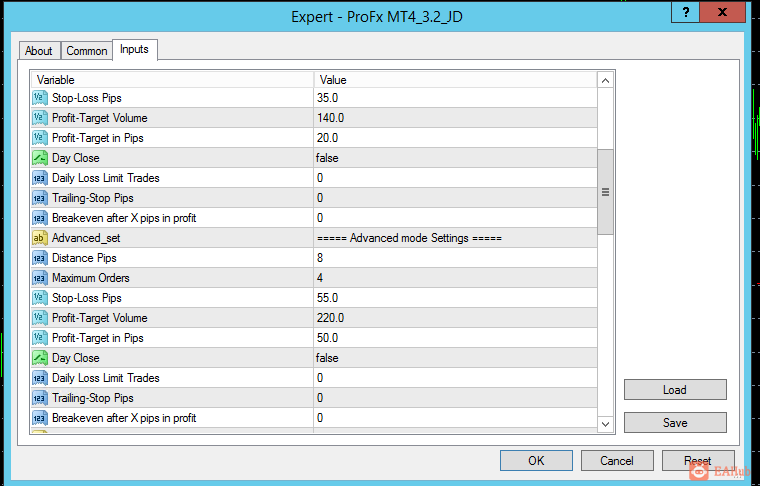Close the Expert dialog with the red X
This screenshot has width=760, height=486.
click(x=723, y=13)
